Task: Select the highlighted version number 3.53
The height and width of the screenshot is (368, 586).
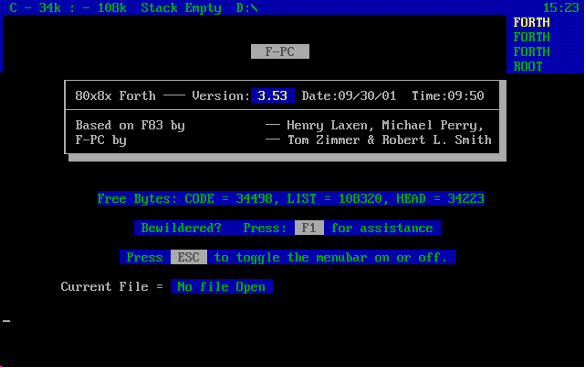Action: point(272,96)
